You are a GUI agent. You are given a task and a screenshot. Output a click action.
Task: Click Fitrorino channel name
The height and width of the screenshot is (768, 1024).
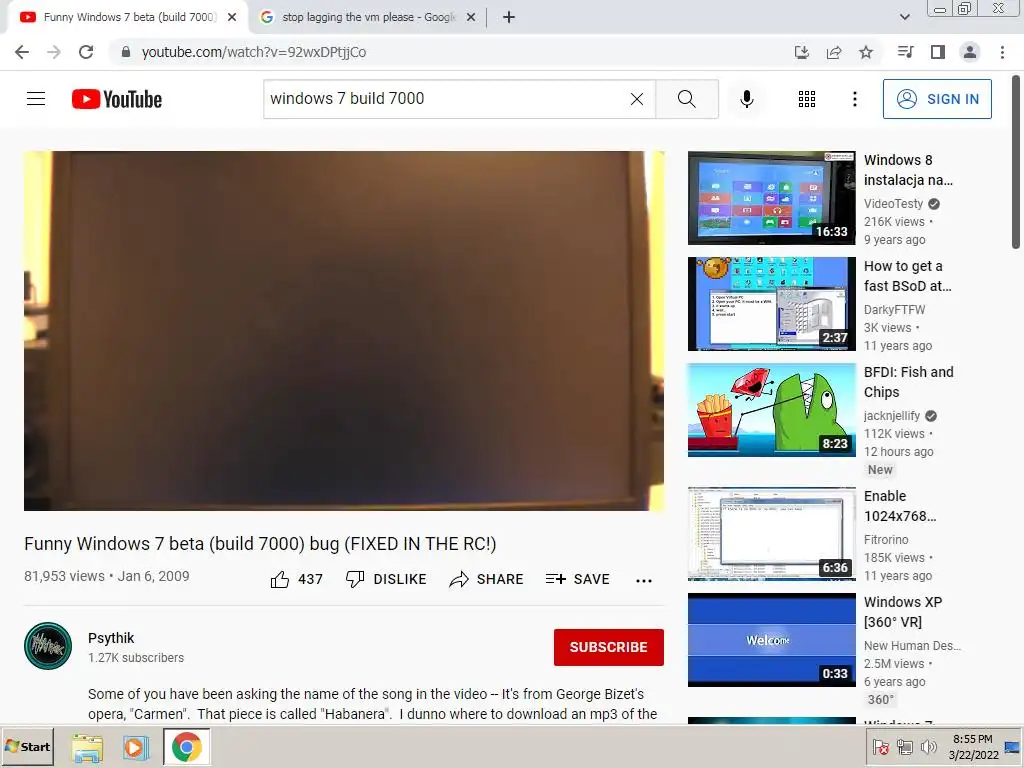tap(886, 539)
